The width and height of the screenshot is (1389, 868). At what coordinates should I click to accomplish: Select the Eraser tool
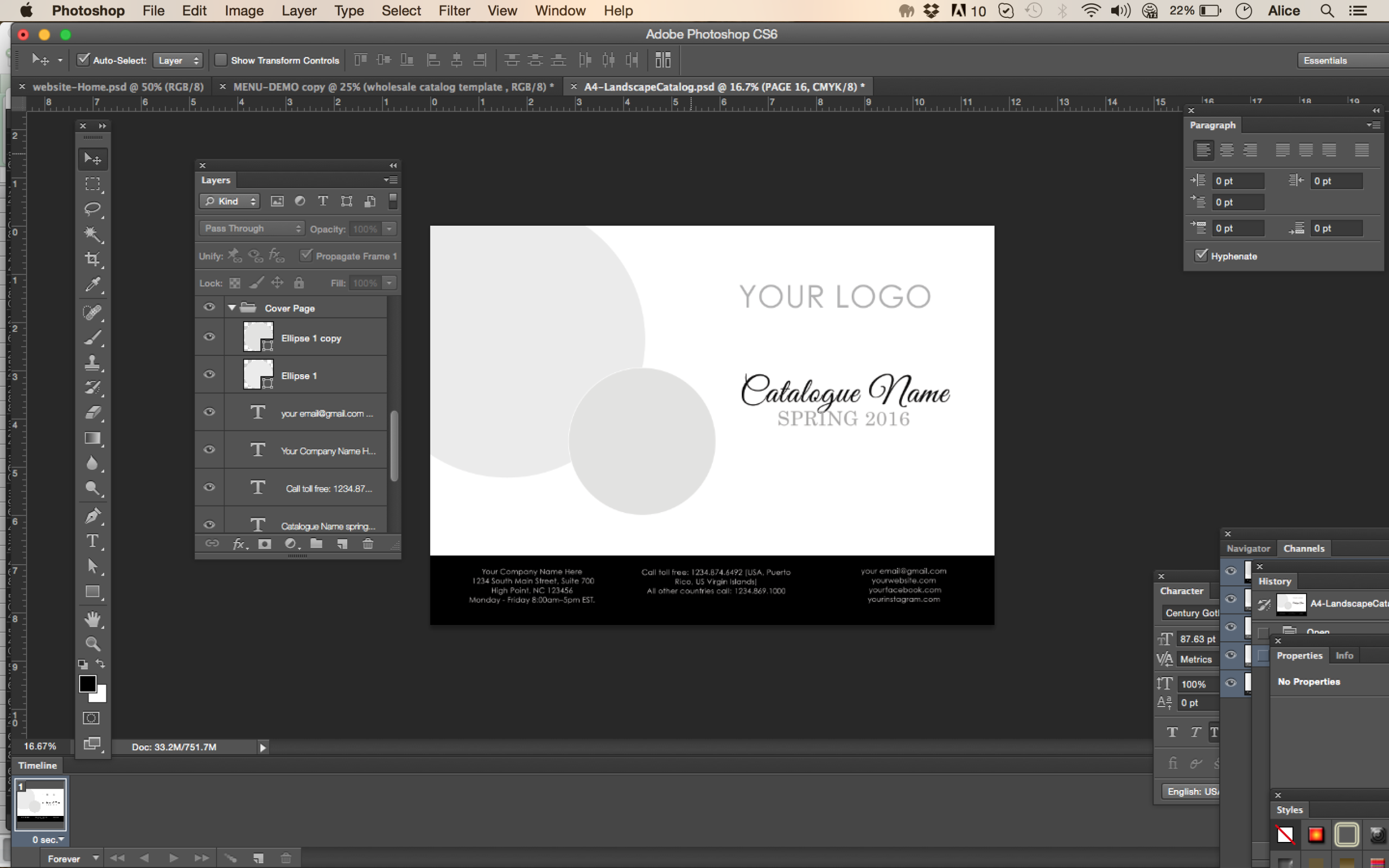[92, 412]
